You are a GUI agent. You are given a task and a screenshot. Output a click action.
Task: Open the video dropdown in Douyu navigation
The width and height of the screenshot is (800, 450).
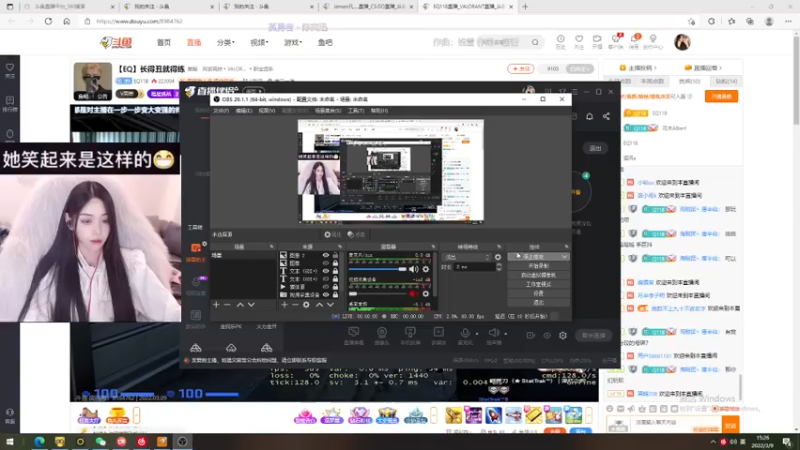(x=259, y=42)
